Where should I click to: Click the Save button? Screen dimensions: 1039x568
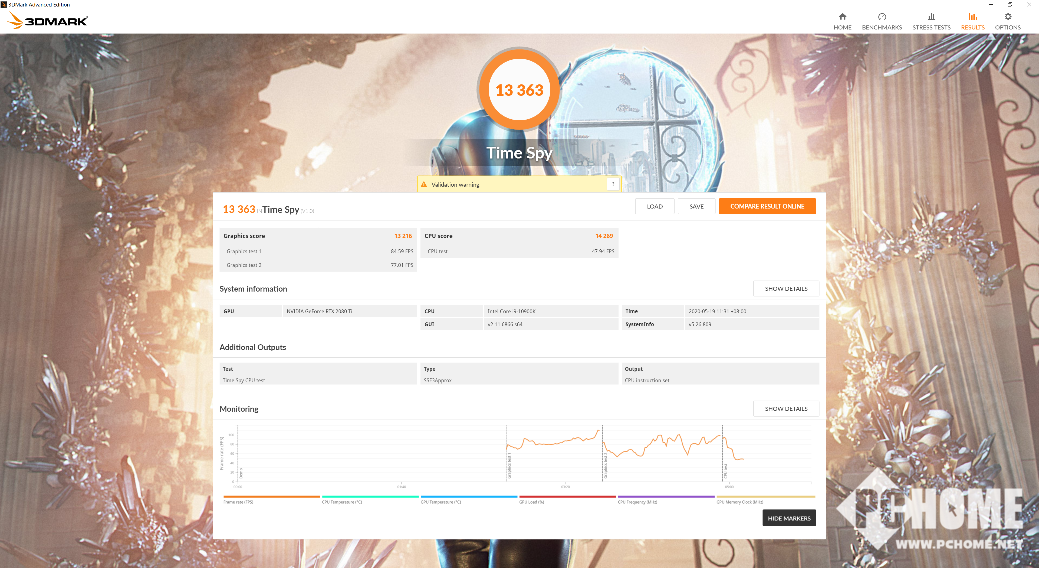(x=696, y=206)
